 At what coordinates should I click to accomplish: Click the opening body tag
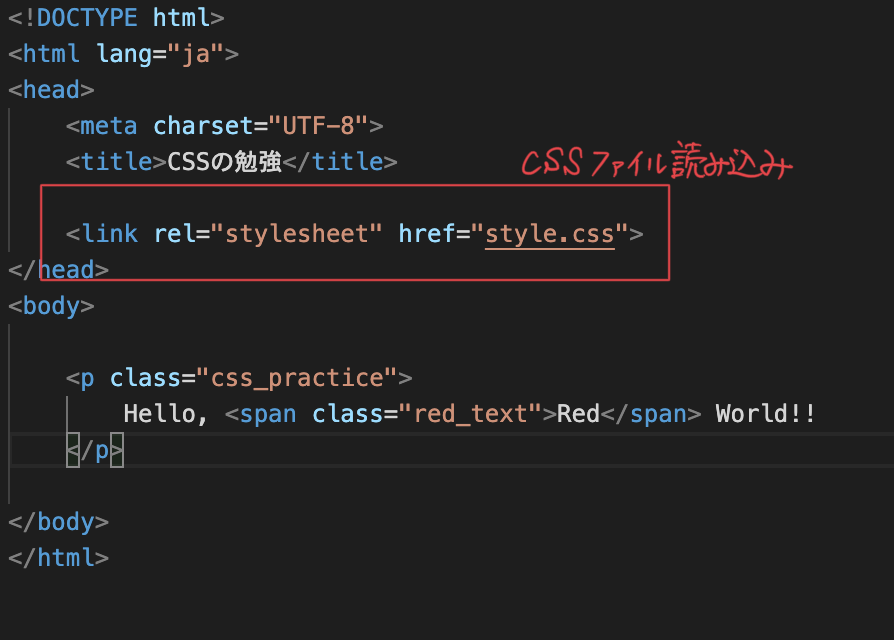(51, 306)
